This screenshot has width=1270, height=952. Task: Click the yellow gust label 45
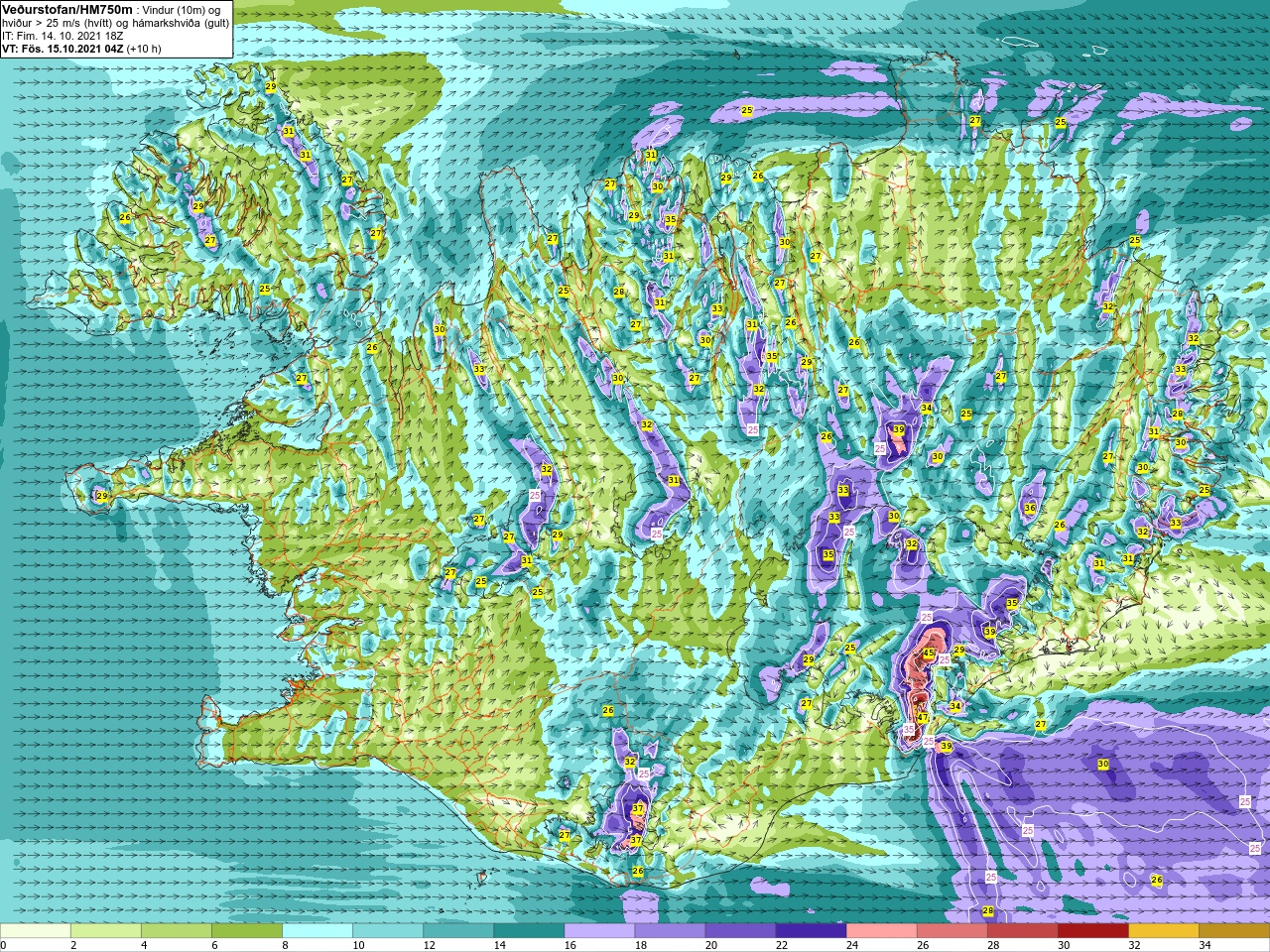click(929, 653)
